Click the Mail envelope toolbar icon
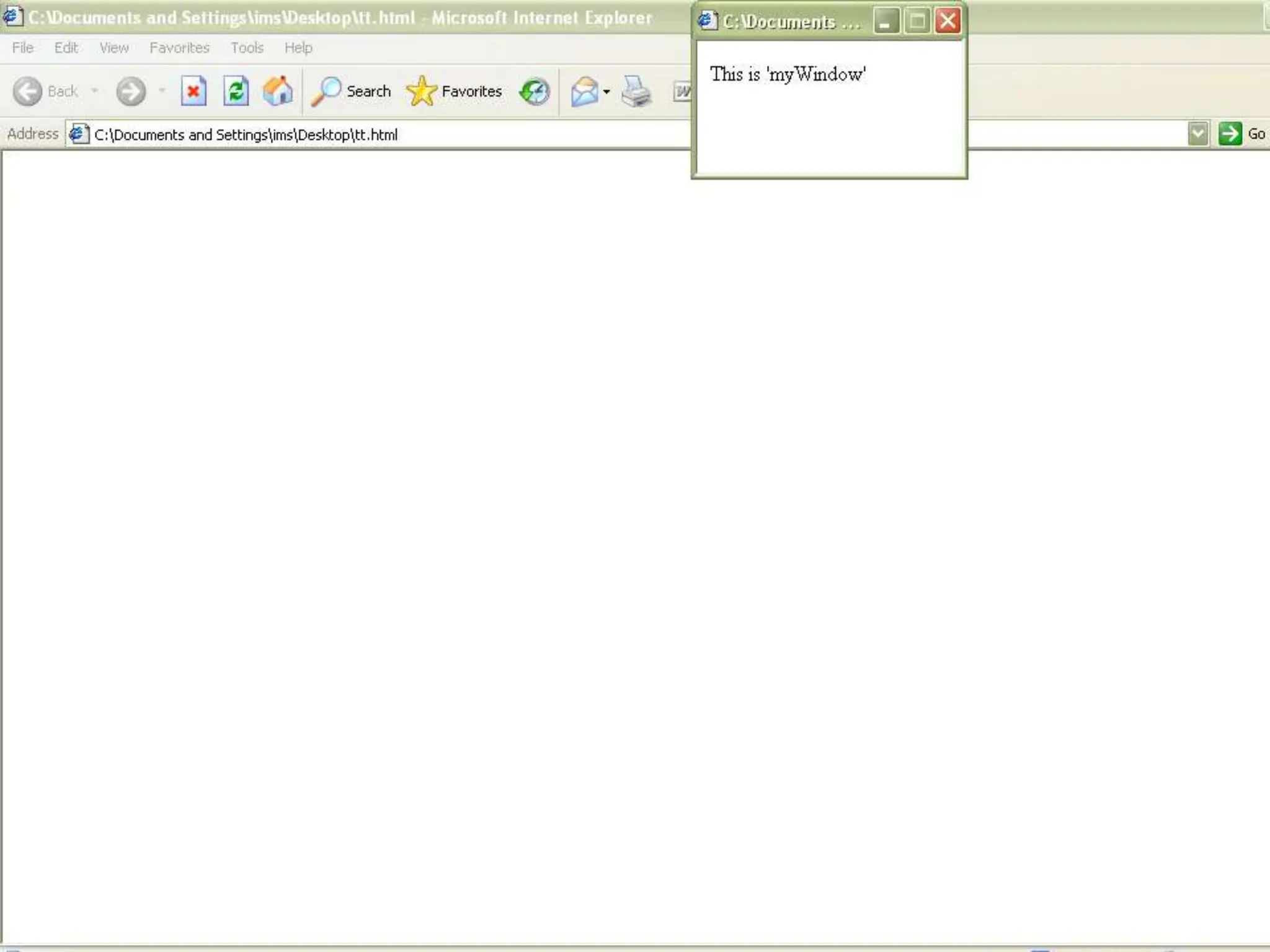 pos(584,92)
